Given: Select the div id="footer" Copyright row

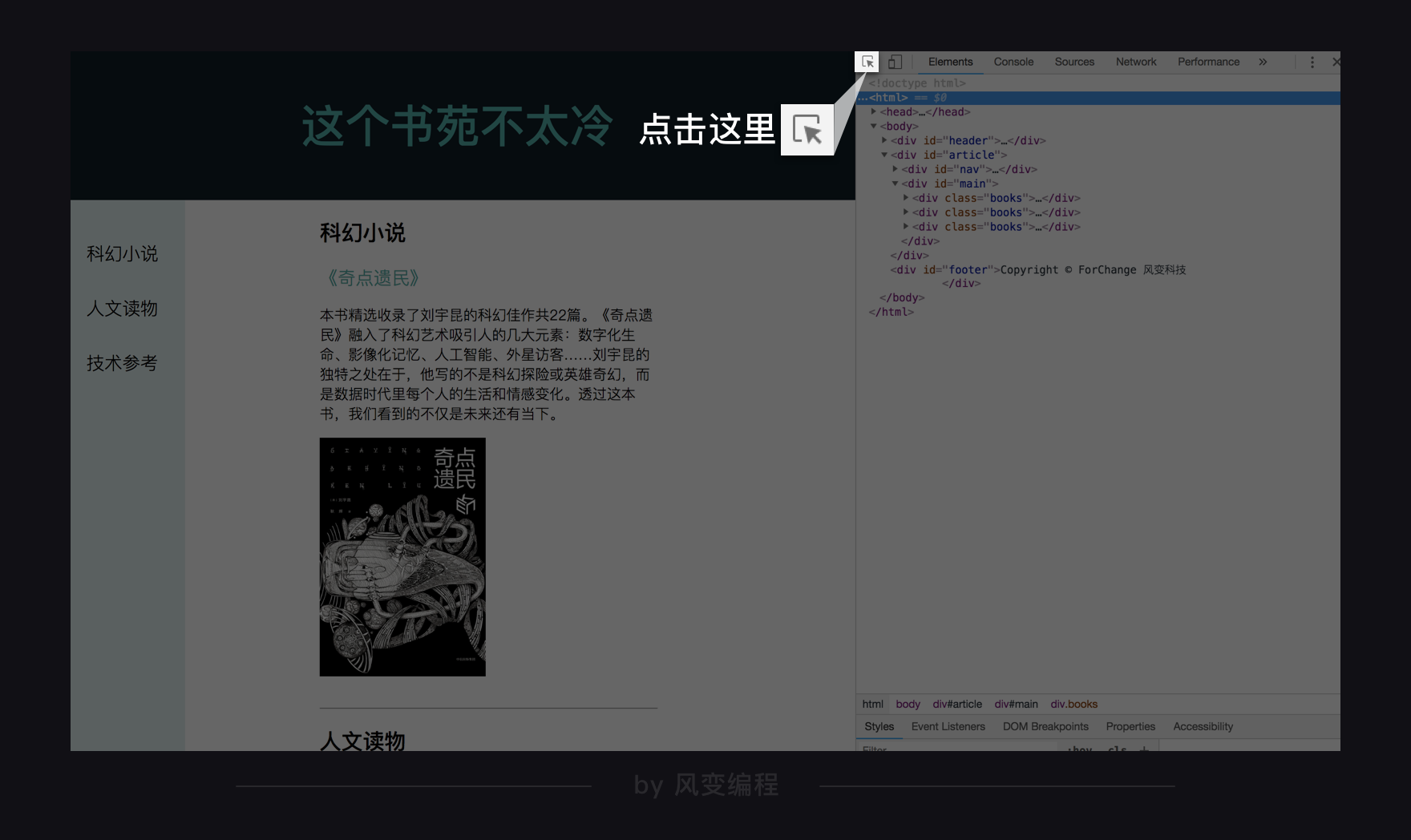Looking at the screenshot, I should [1038, 270].
